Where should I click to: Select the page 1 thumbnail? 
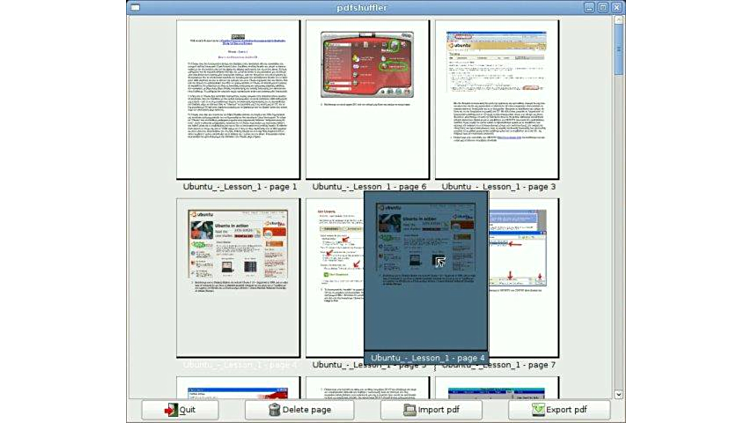point(238,99)
